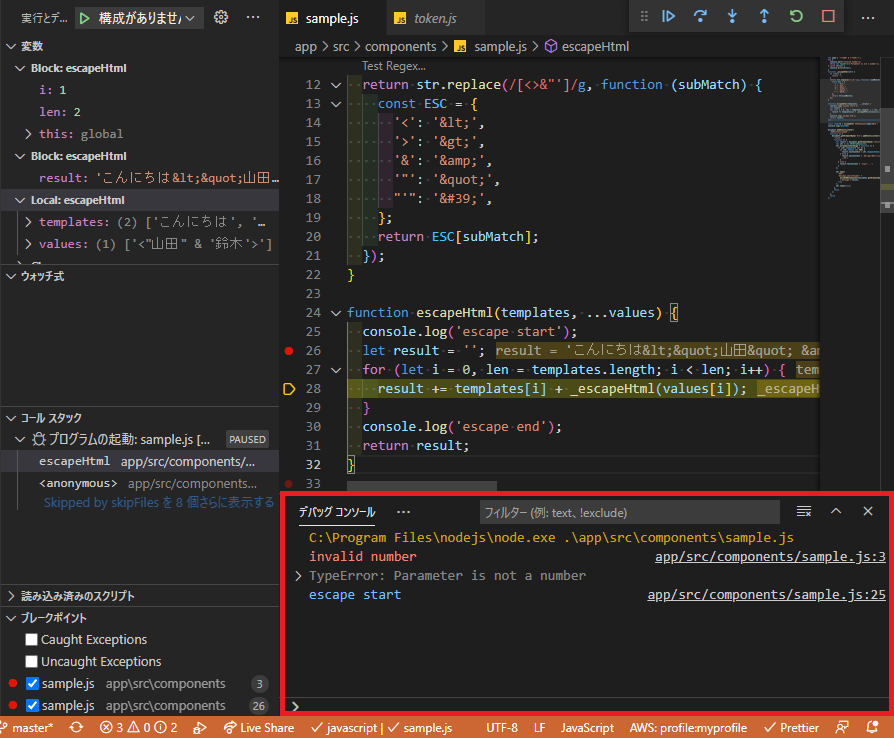The height and width of the screenshot is (738, 894).
Task: Fold the code at line 24
Action: tap(336, 313)
